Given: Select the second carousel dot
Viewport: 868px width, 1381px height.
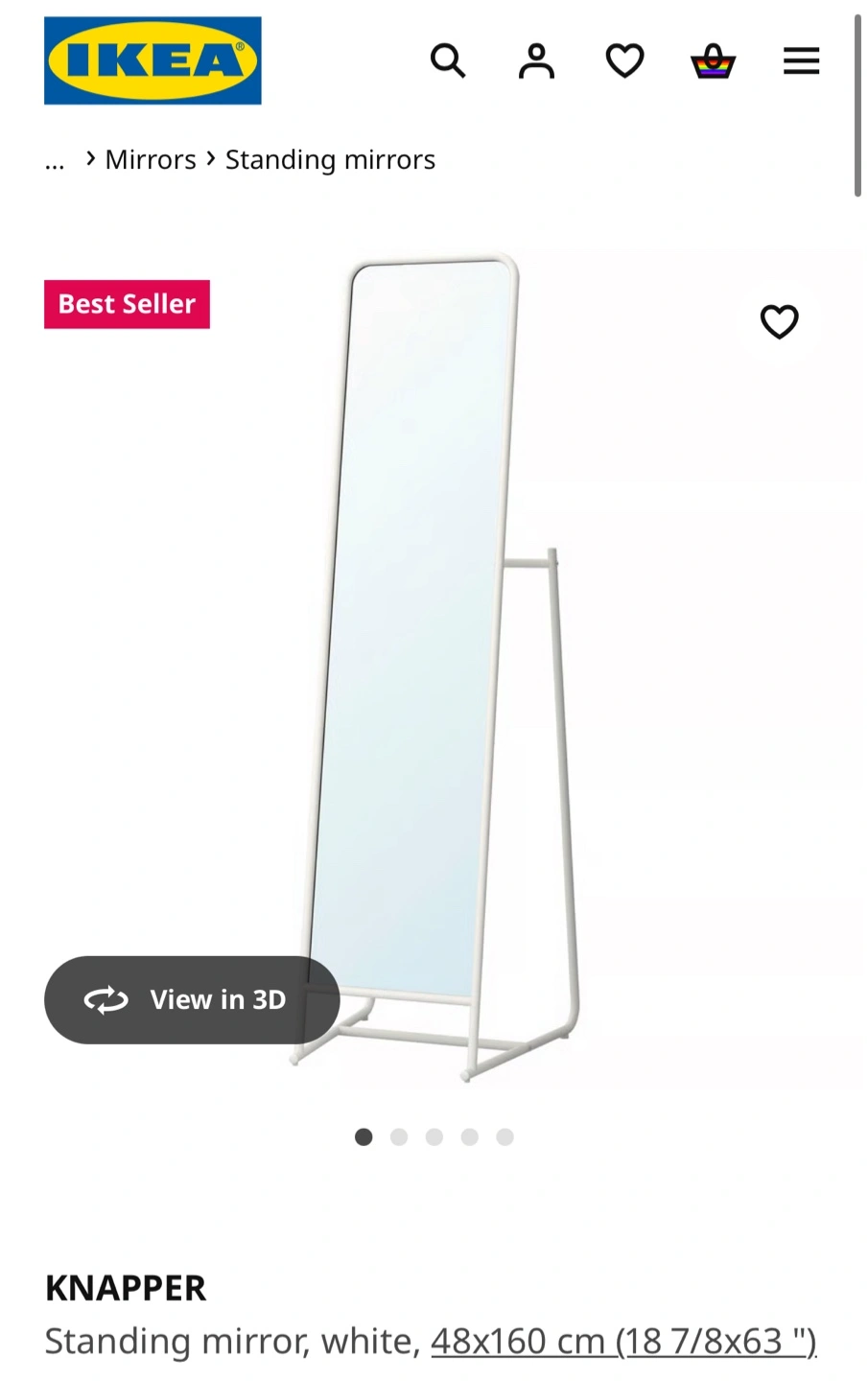Looking at the screenshot, I should coord(399,1136).
